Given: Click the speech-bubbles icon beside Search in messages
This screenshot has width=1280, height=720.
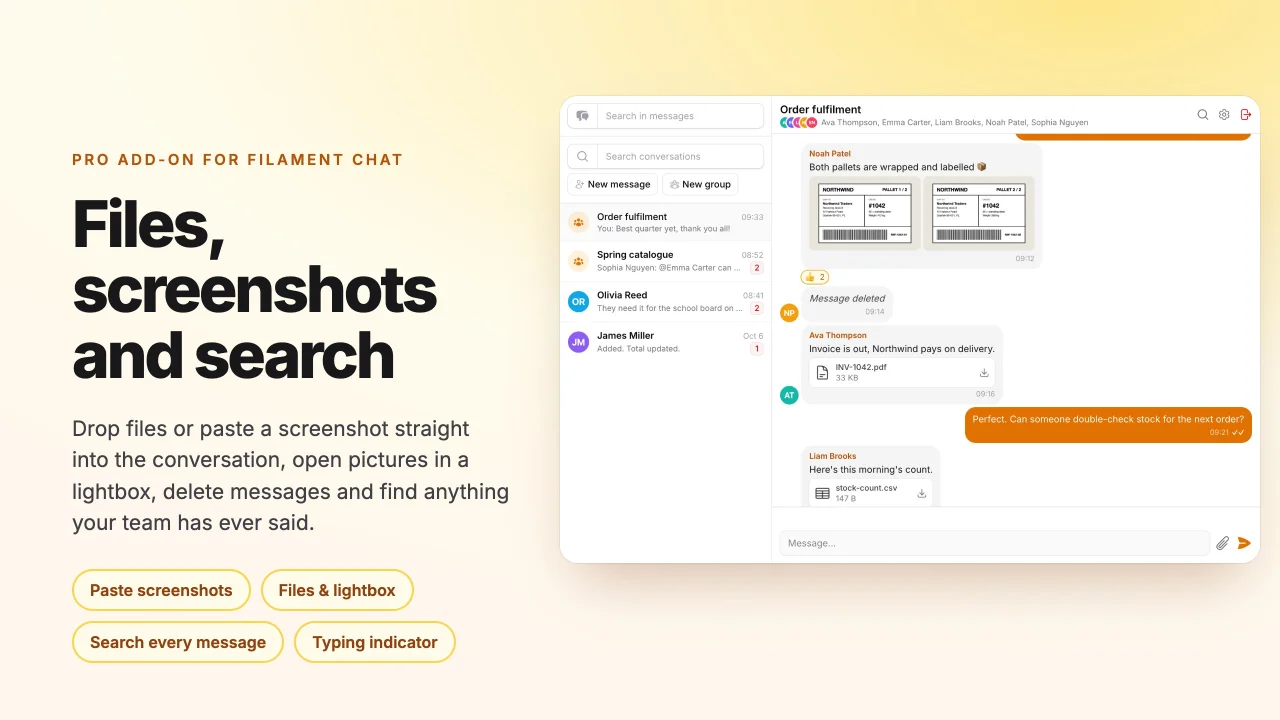Looking at the screenshot, I should 583,116.
